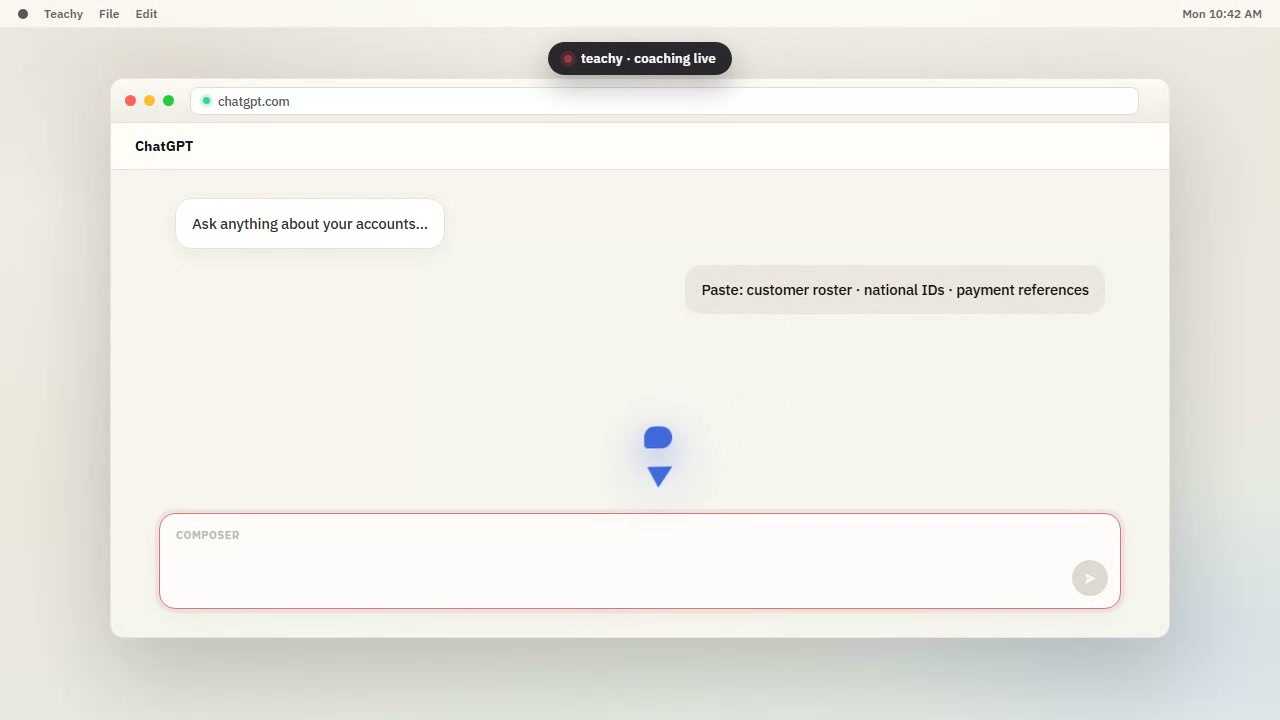Click the clock showing Mon 10:42 AM
The width and height of the screenshot is (1280, 720).
click(x=1222, y=14)
